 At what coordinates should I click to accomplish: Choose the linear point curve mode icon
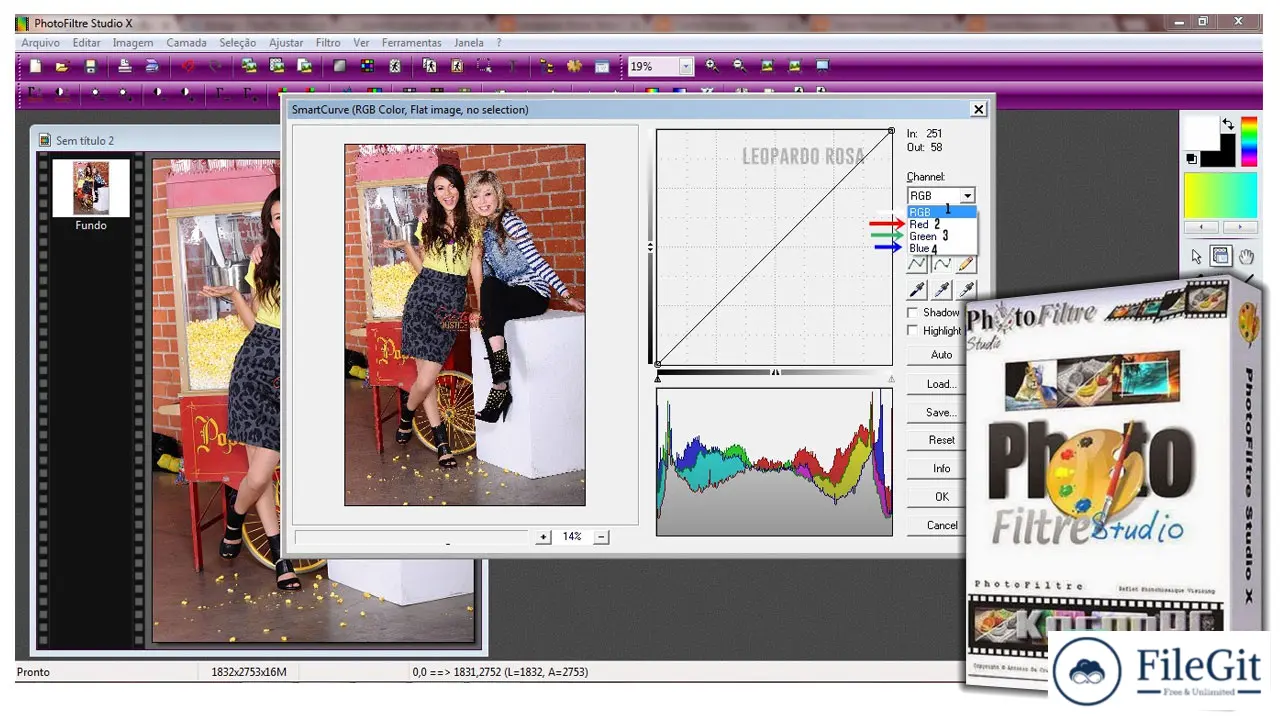pyautogui.click(x=917, y=265)
